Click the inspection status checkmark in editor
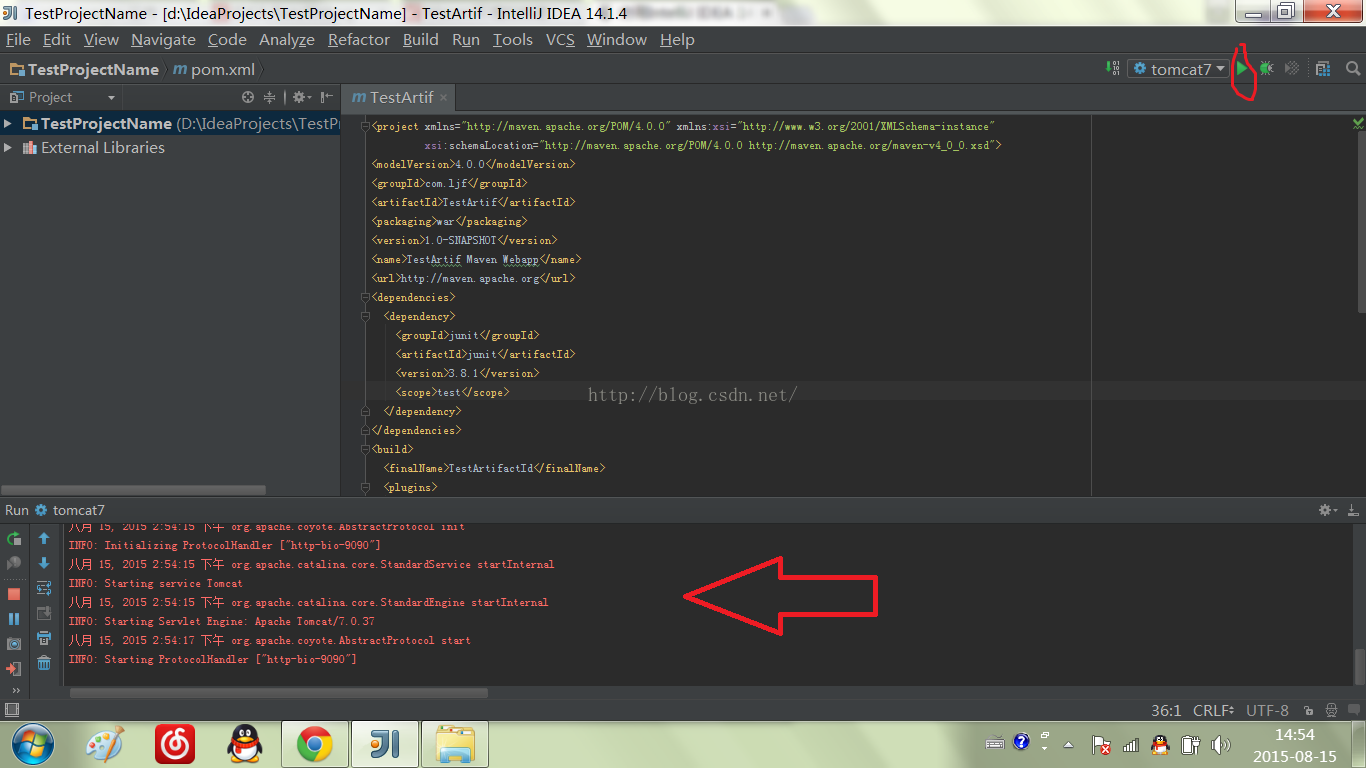The height and width of the screenshot is (768, 1366). [1358, 123]
